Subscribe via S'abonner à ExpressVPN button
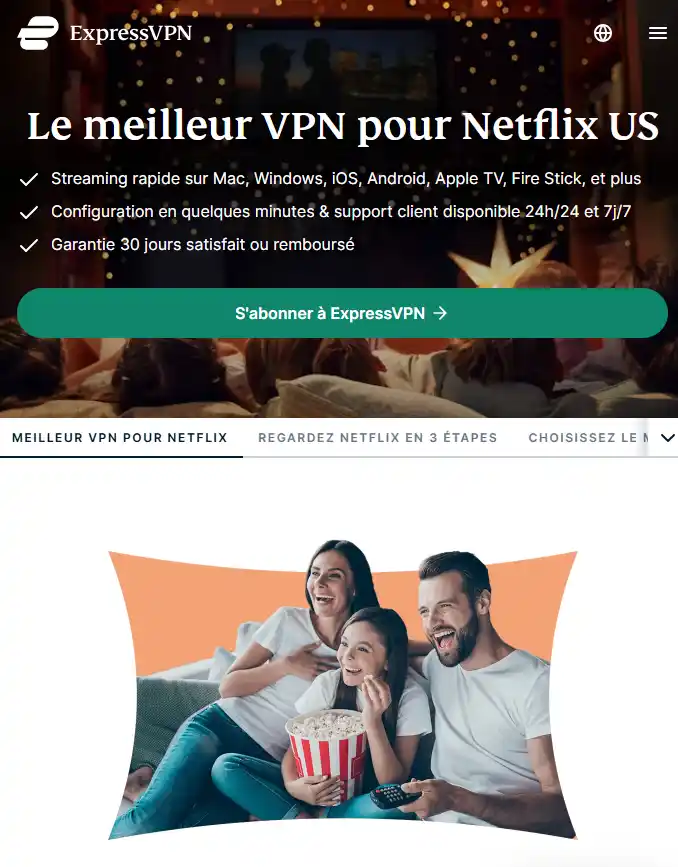This screenshot has height=867, width=678. [342, 313]
